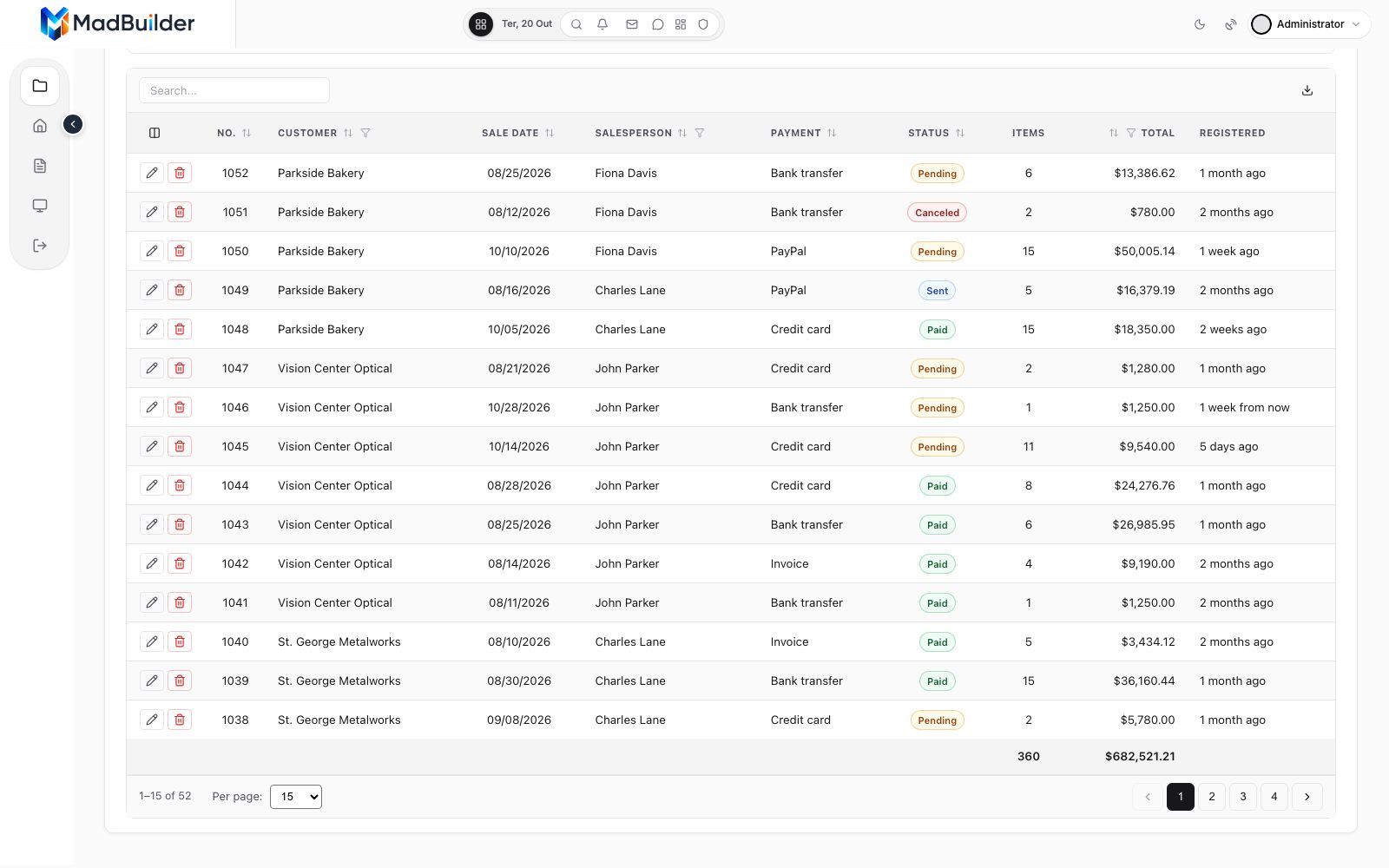Sort by Sale Date column
The width and height of the screenshot is (1389, 868).
pos(550,133)
